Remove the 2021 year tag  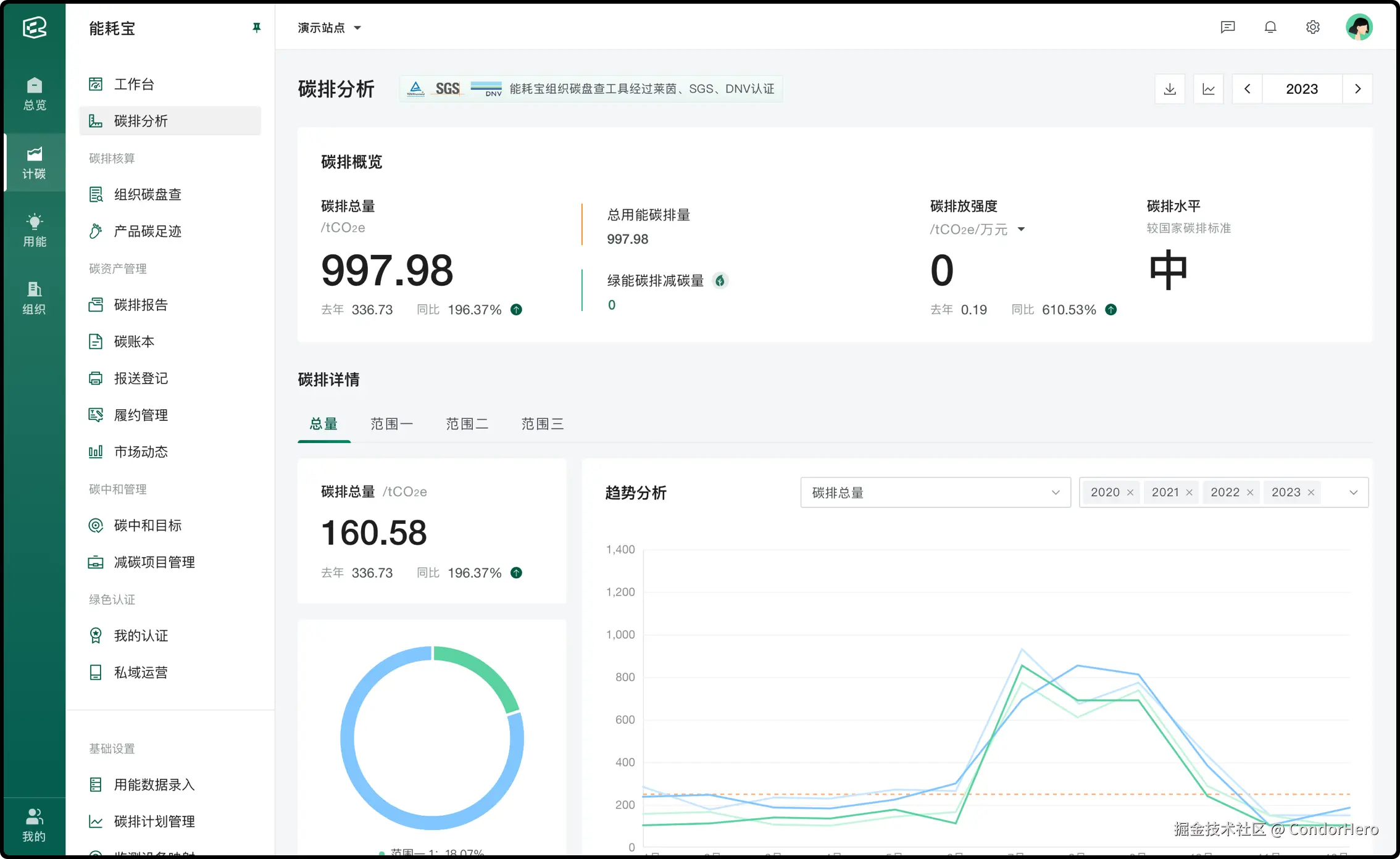(x=1189, y=492)
